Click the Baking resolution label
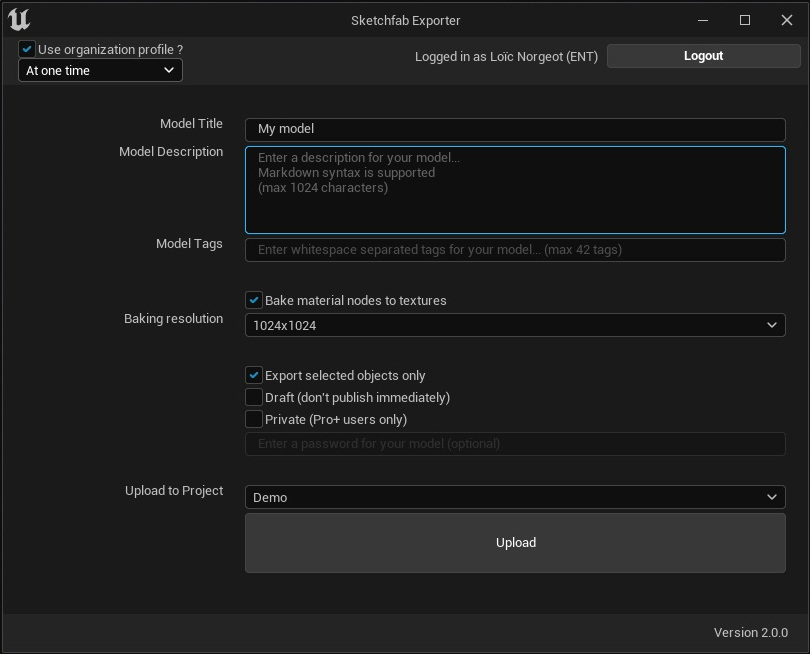Viewport: 810px width, 654px height. coord(174,319)
